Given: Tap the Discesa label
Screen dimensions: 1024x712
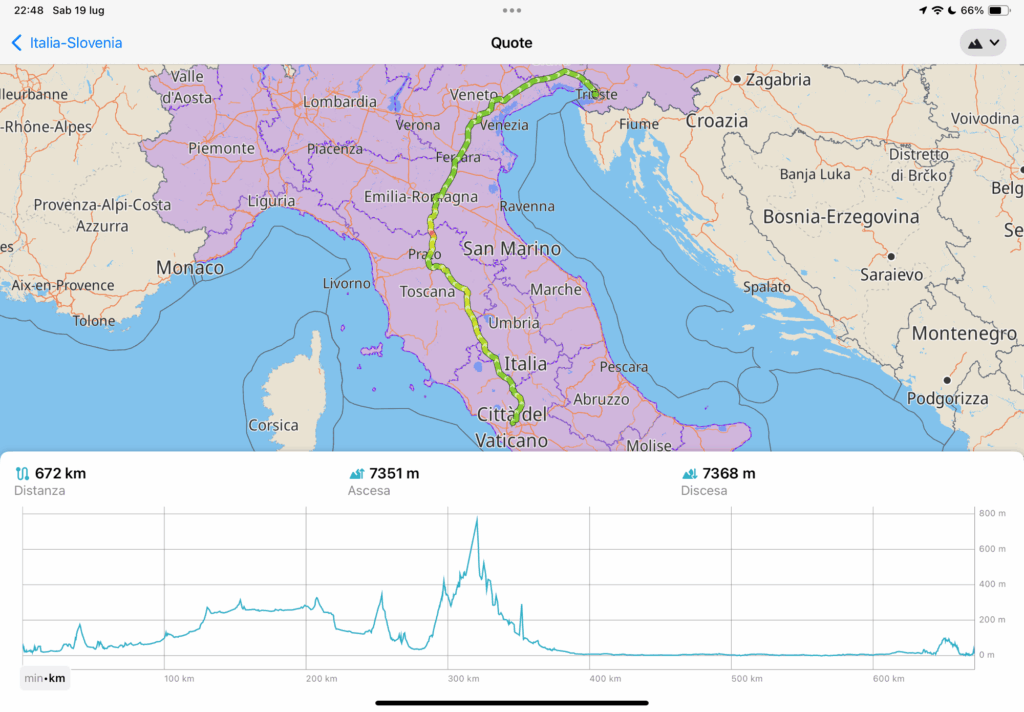Looking at the screenshot, I should [x=704, y=491].
